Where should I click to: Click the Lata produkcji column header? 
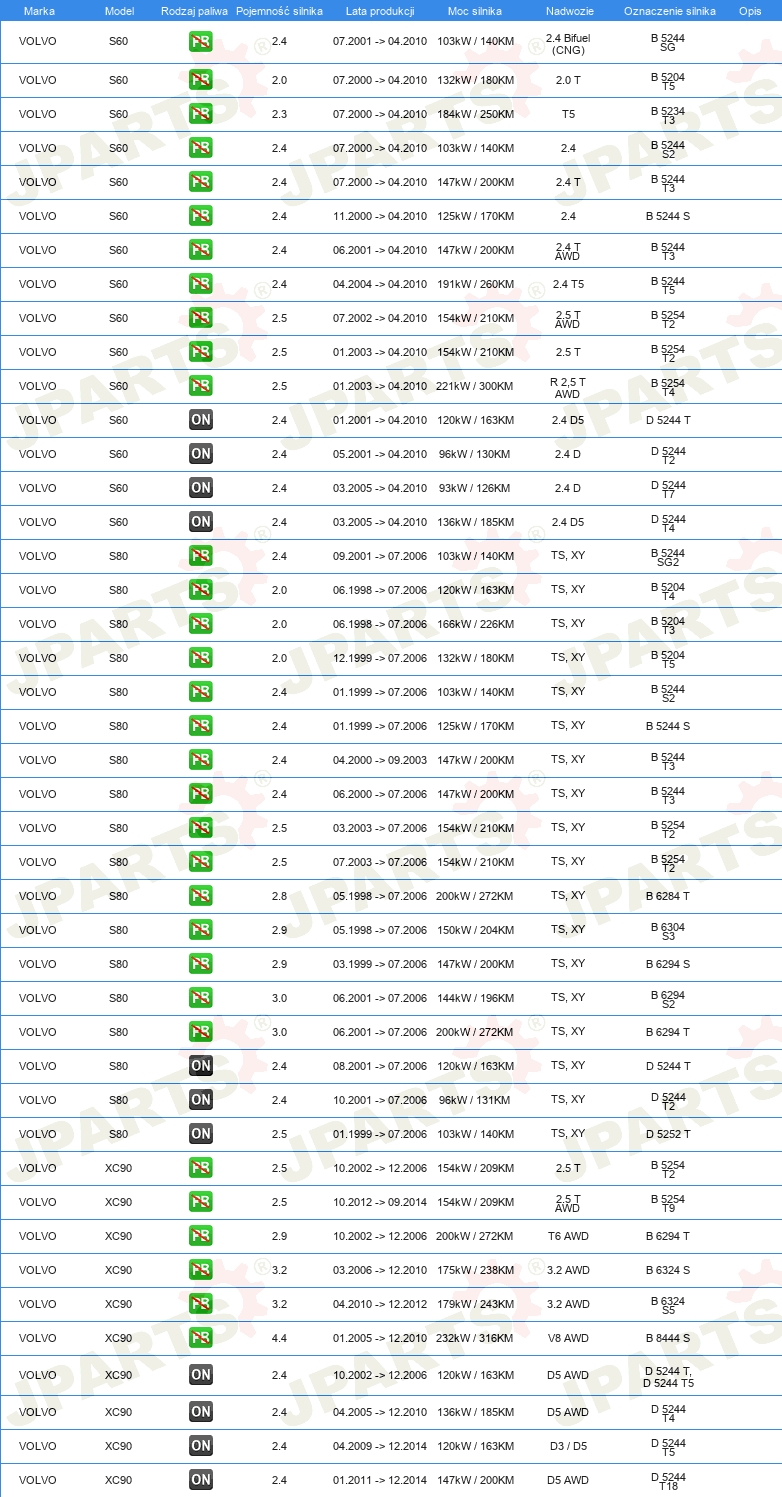point(380,10)
